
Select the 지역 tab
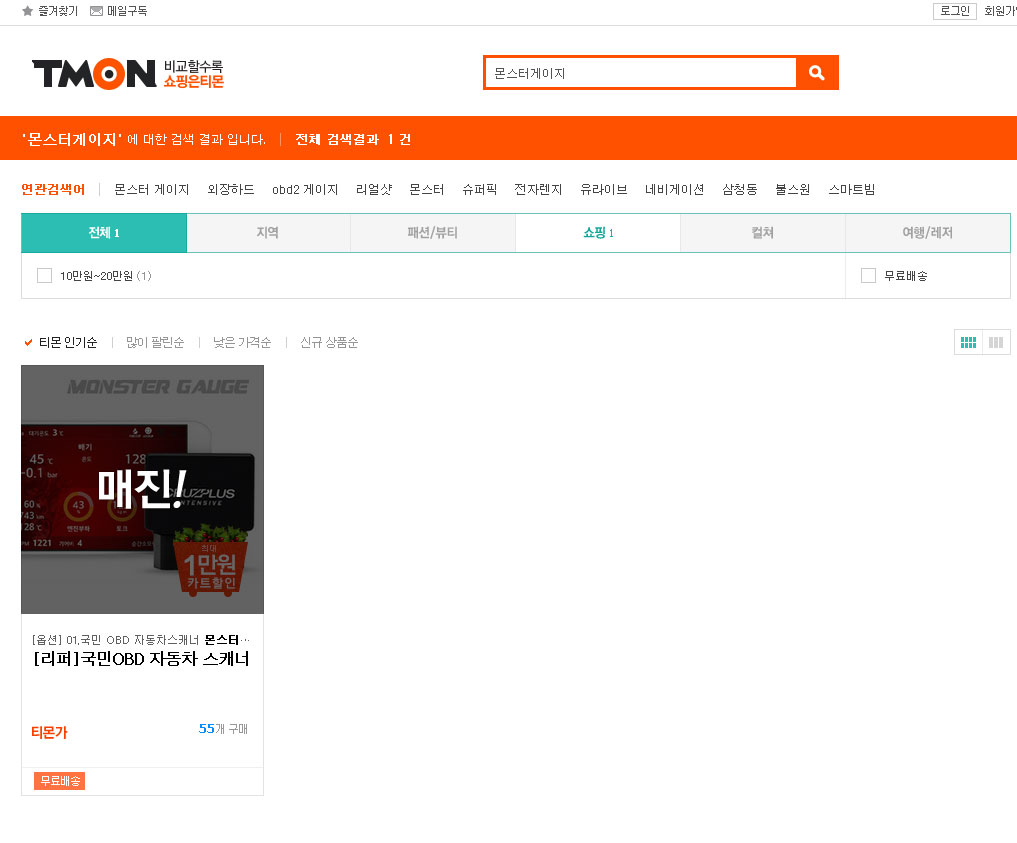[x=268, y=233]
